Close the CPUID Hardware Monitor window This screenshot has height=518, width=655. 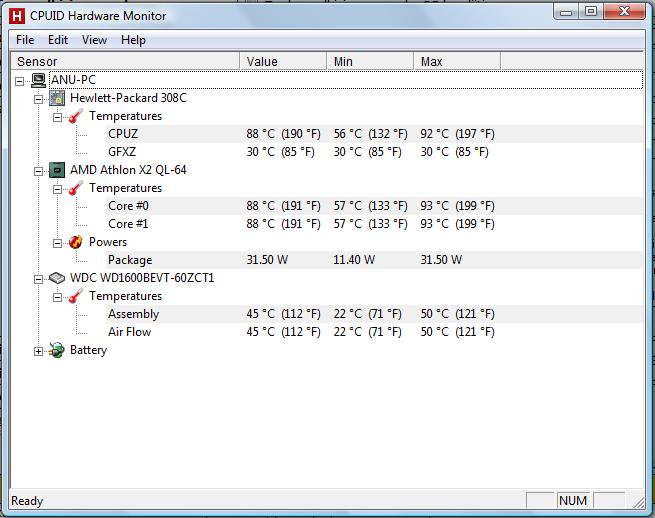624,12
